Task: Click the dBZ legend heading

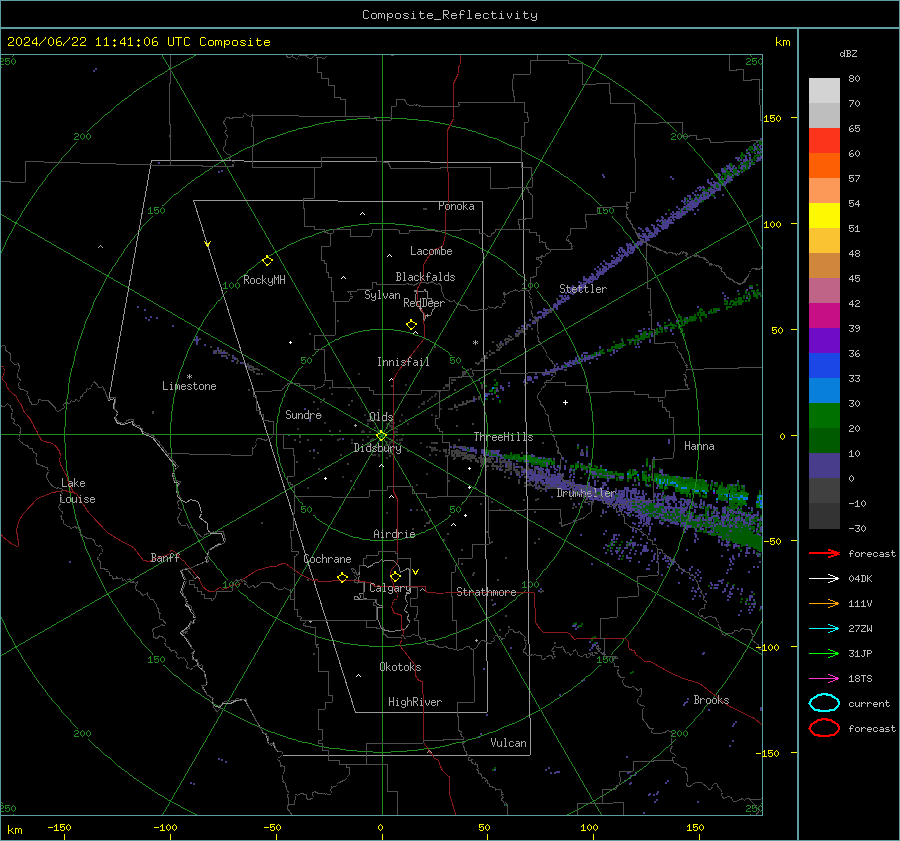Action: (848, 53)
